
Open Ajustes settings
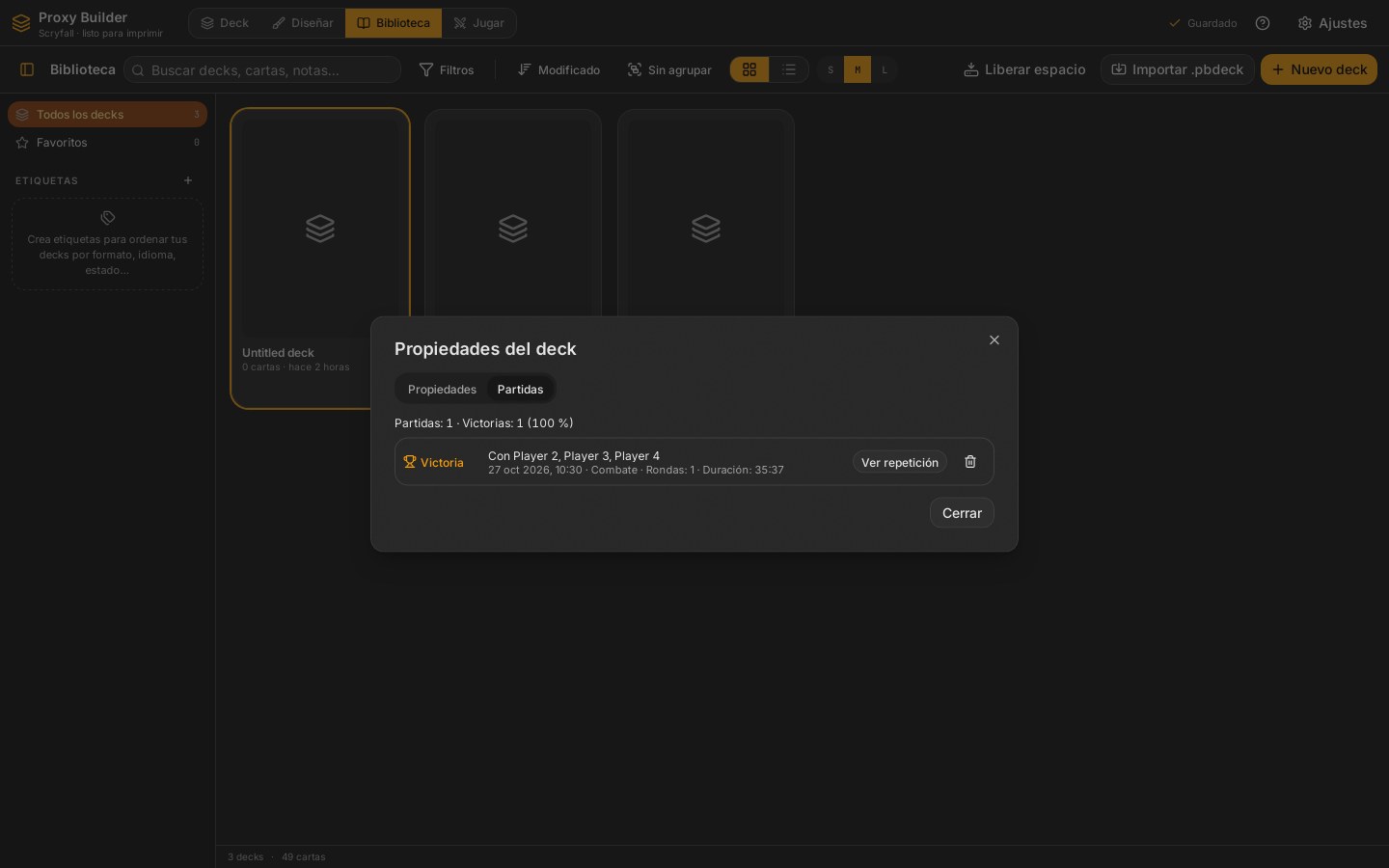[1332, 23]
